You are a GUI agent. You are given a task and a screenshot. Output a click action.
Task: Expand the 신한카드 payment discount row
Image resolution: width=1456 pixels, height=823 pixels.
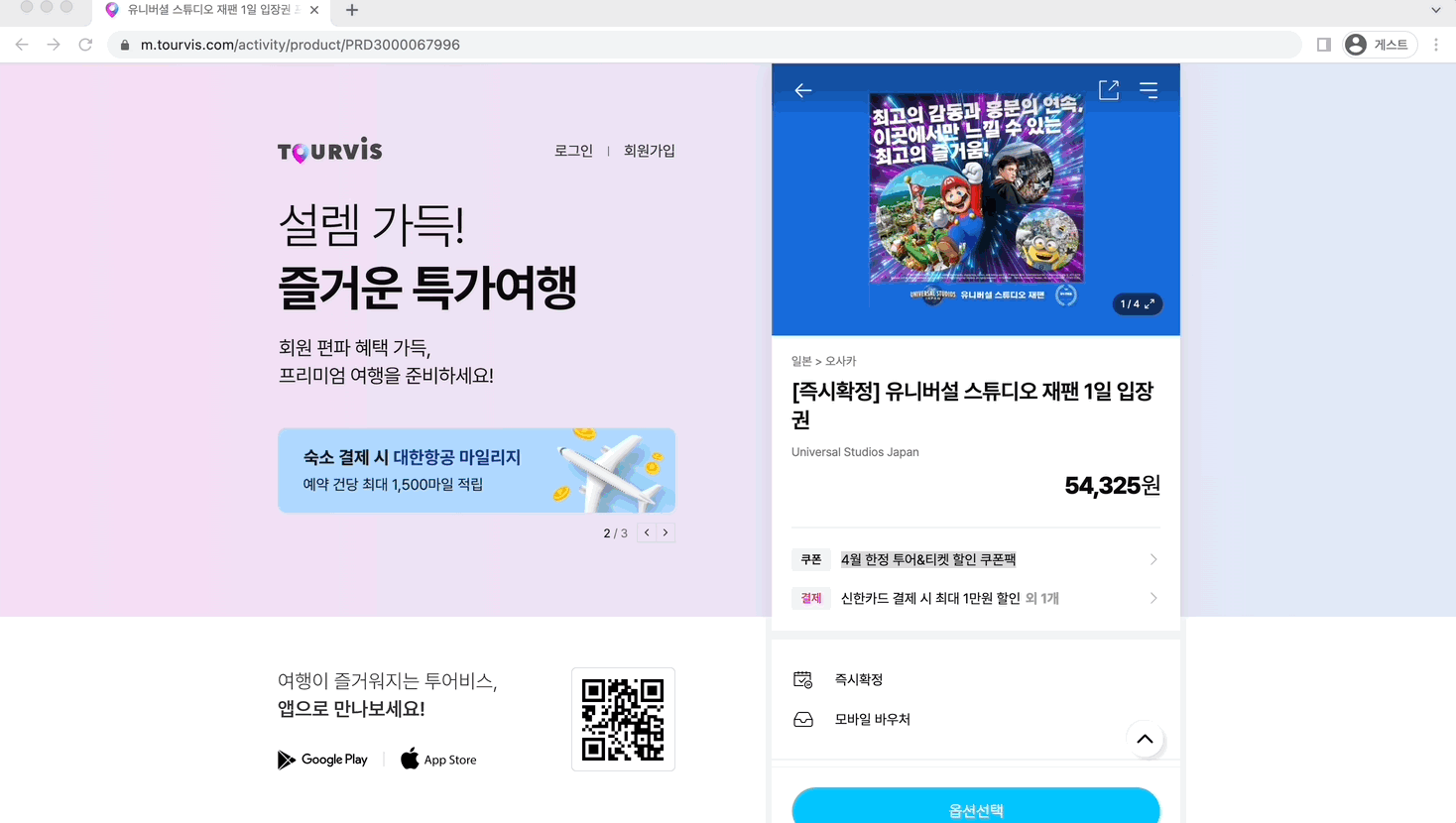[976, 598]
